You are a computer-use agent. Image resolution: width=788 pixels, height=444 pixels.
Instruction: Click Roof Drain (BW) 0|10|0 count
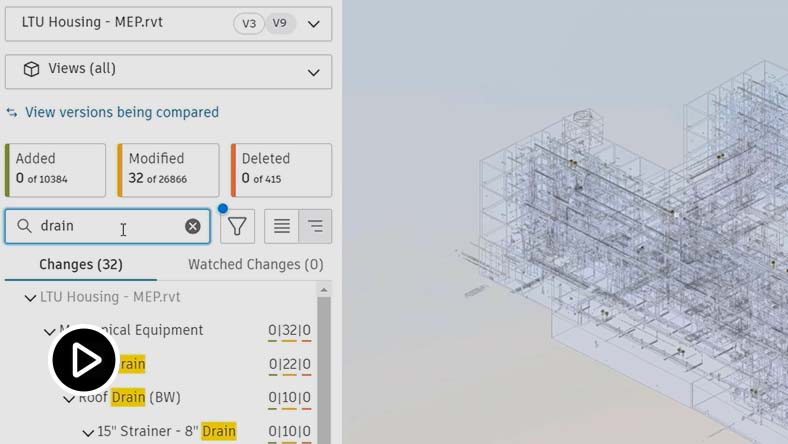click(x=289, y=398)
